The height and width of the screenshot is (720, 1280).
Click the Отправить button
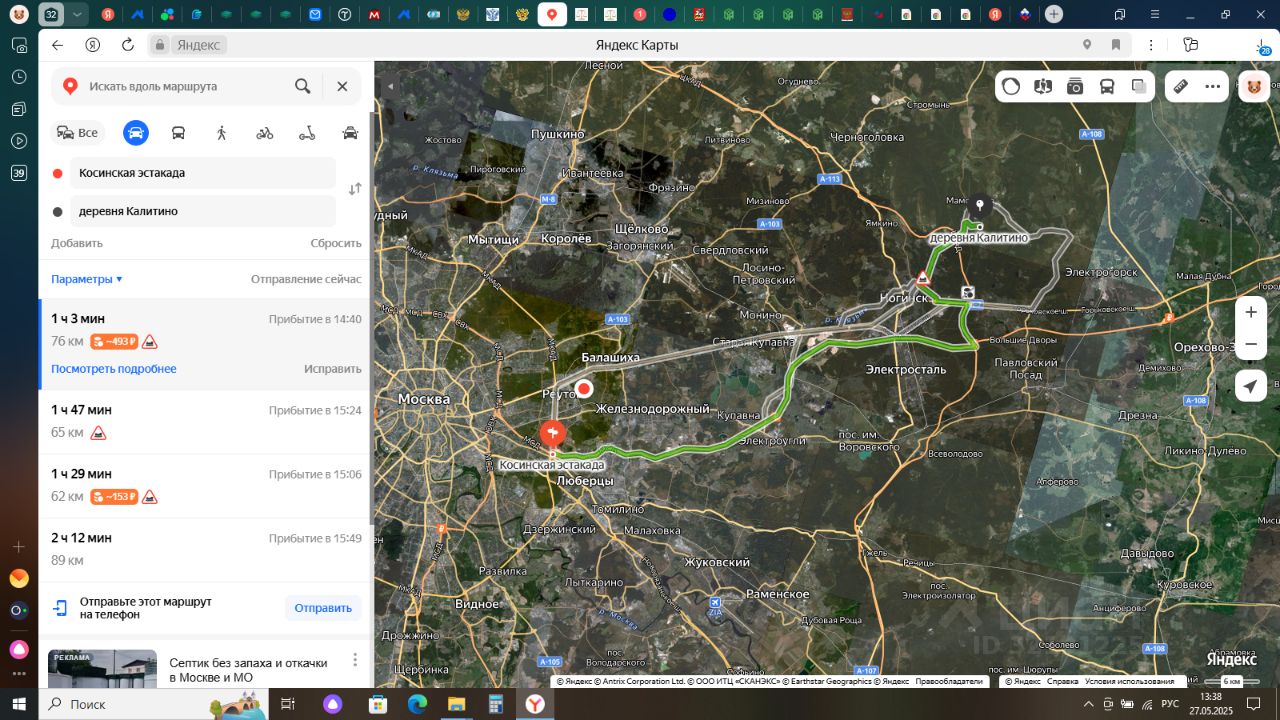point(323,608)
